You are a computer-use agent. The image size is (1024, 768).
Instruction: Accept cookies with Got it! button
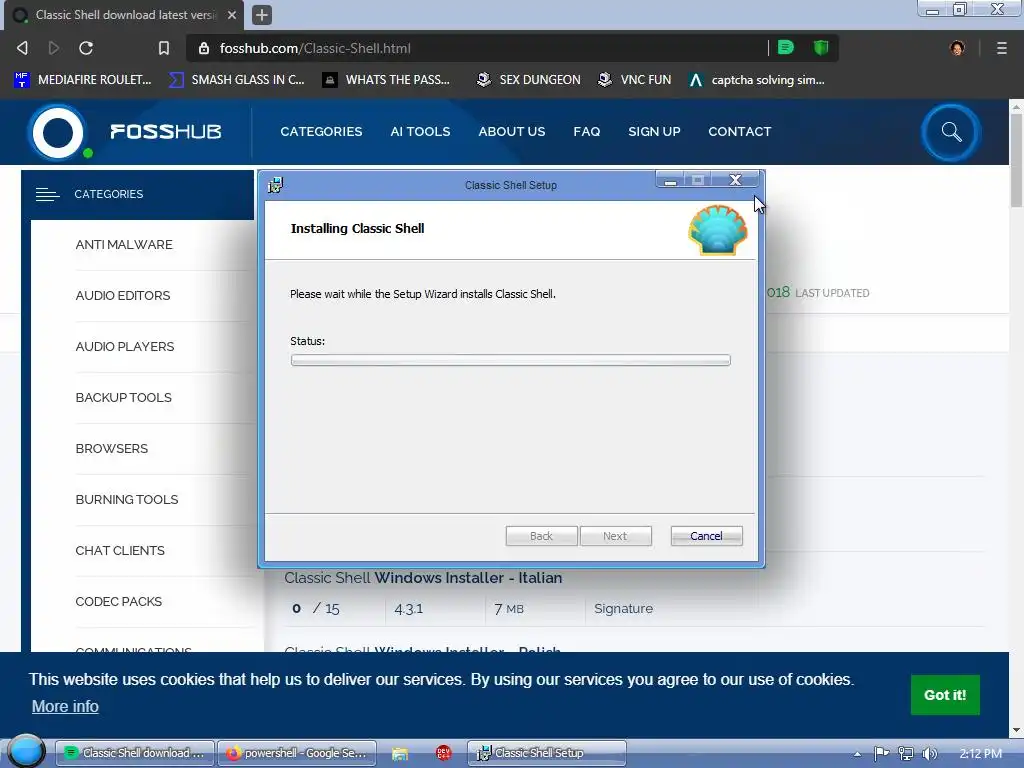[x=944, y=695]
